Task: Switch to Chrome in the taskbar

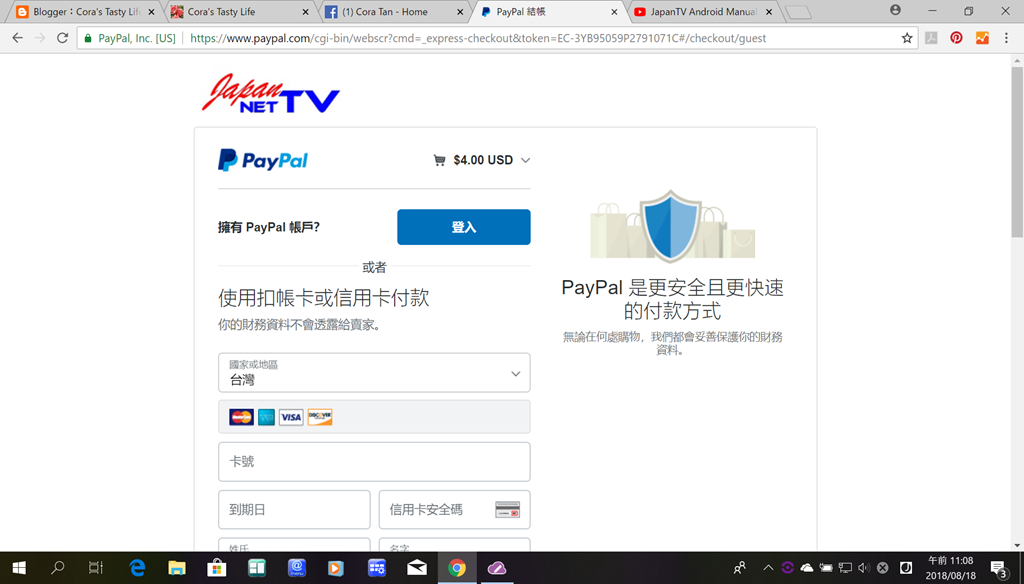Action: pos(456,568)
